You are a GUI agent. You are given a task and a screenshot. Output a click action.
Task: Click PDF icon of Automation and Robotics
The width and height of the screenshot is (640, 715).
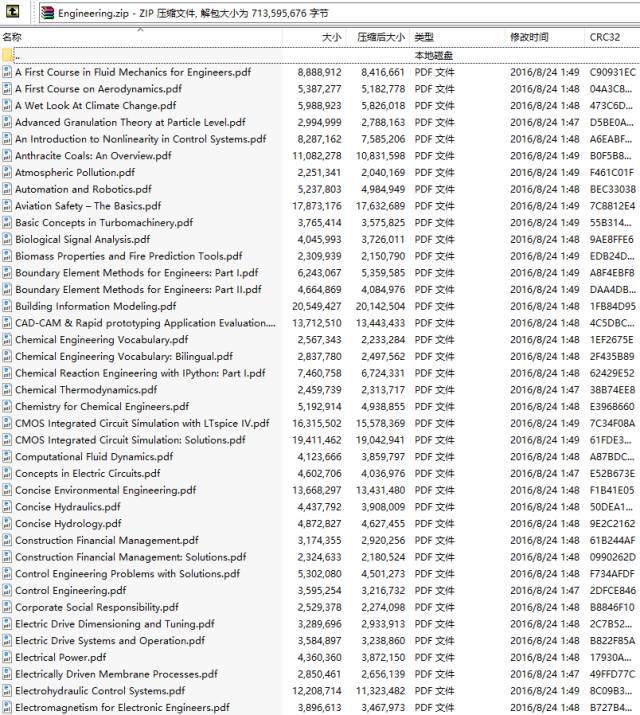tap(7, 189)
